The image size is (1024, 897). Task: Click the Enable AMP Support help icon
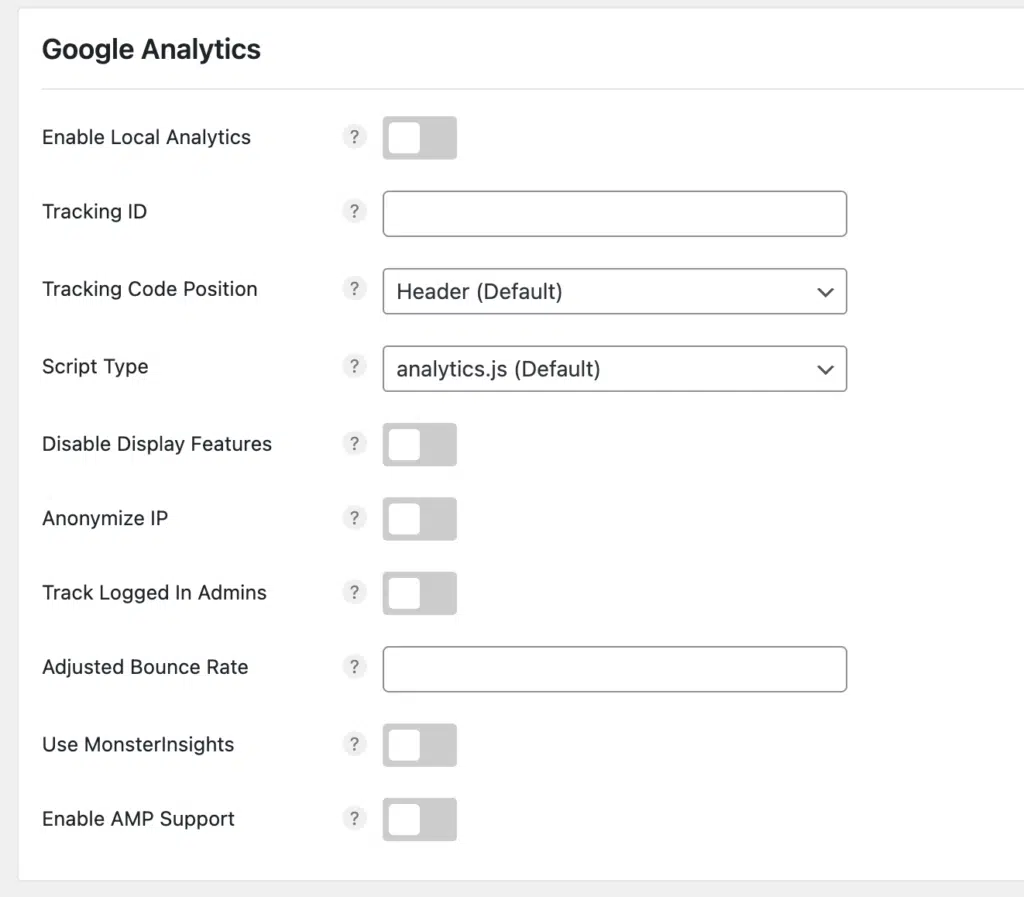(x=354, y=818)
